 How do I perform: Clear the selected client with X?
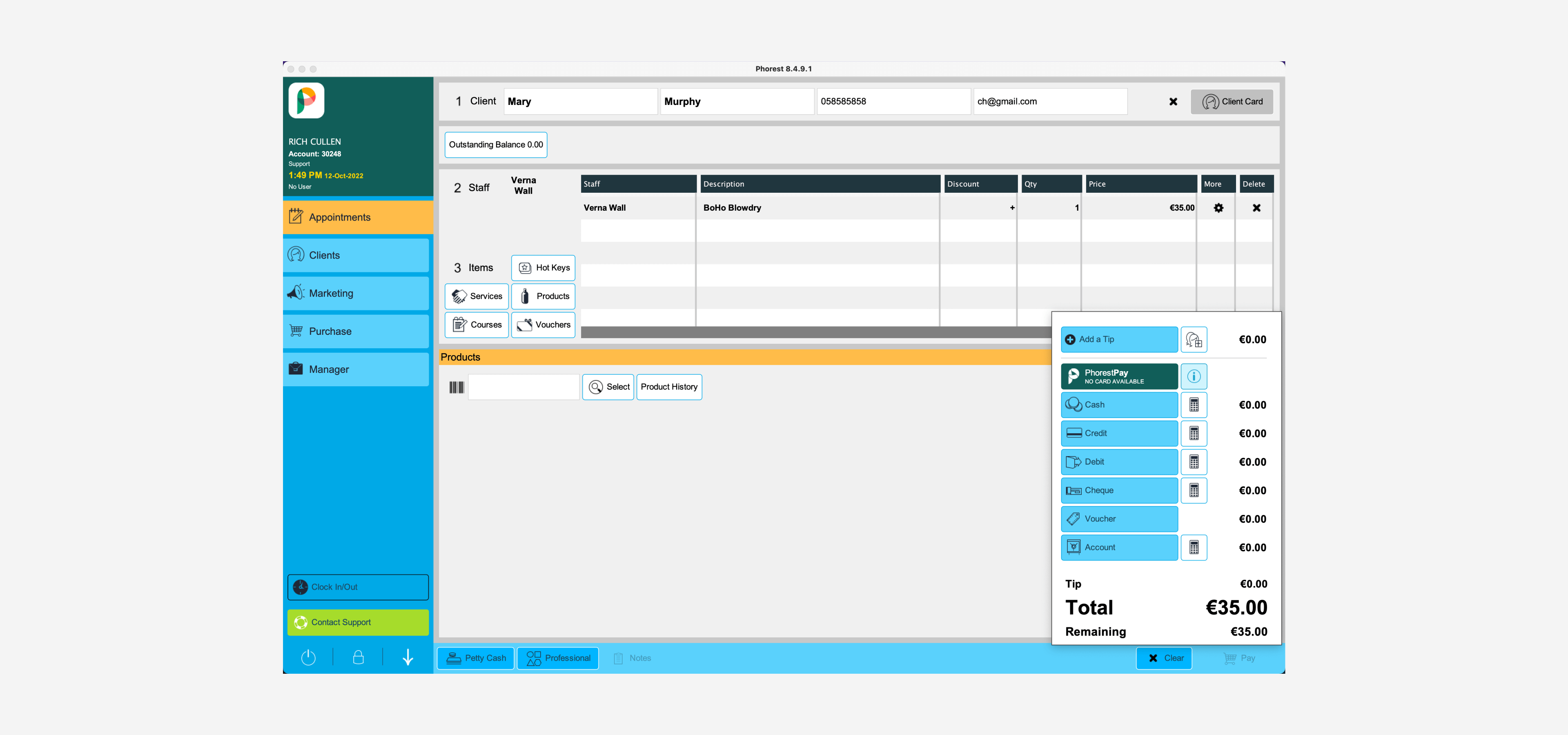pos(1173,102)
